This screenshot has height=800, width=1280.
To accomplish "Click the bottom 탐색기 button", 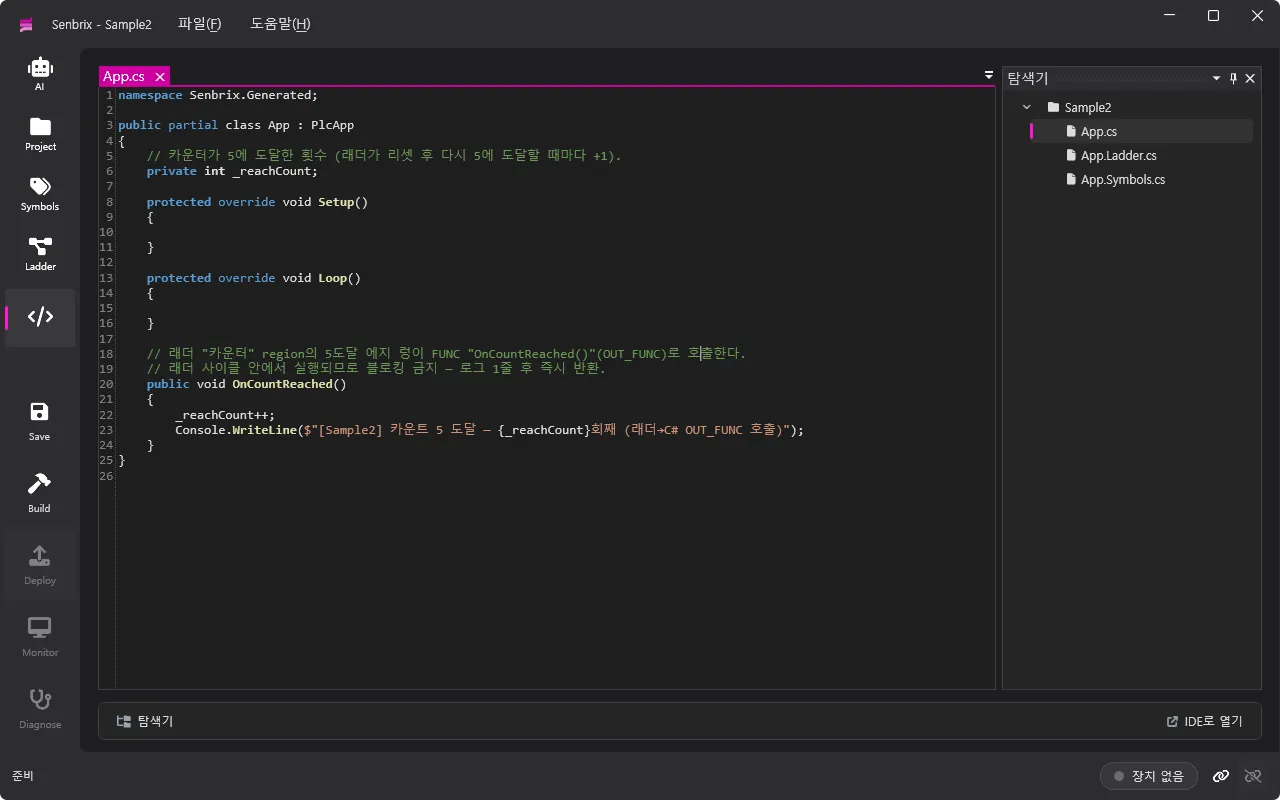I will pos(145,721).
